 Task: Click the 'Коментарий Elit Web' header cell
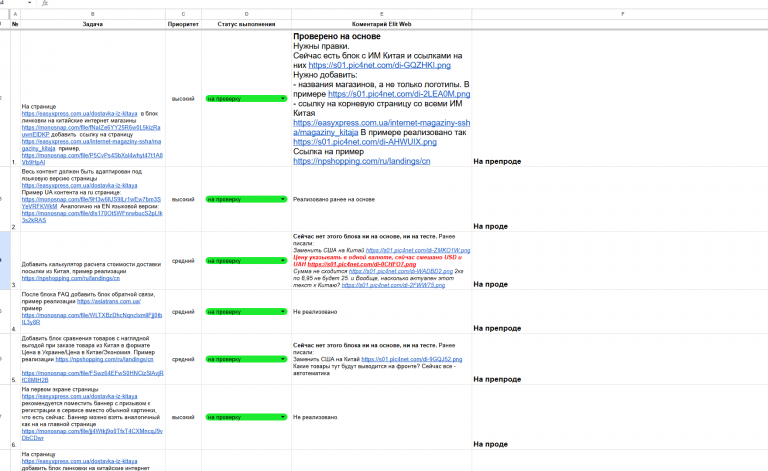coord(382,24)
